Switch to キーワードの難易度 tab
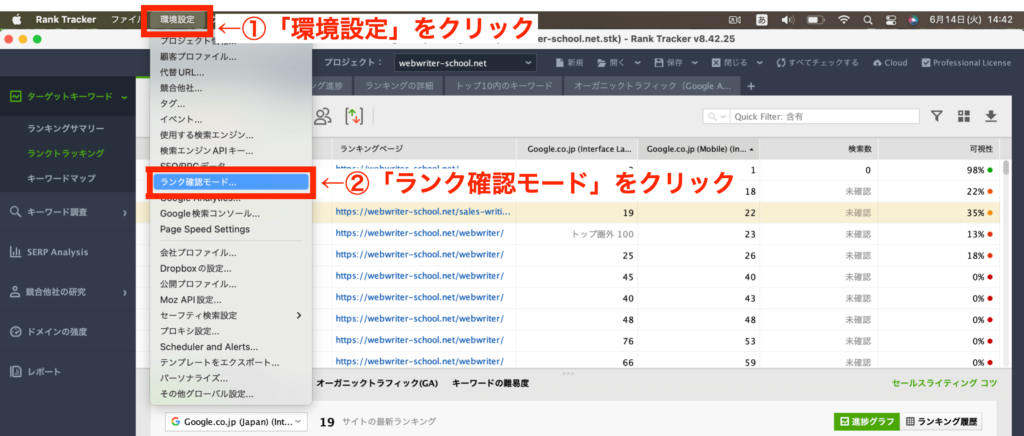Viewport: 1024px width, 436px height. click(x=490, y=384)
